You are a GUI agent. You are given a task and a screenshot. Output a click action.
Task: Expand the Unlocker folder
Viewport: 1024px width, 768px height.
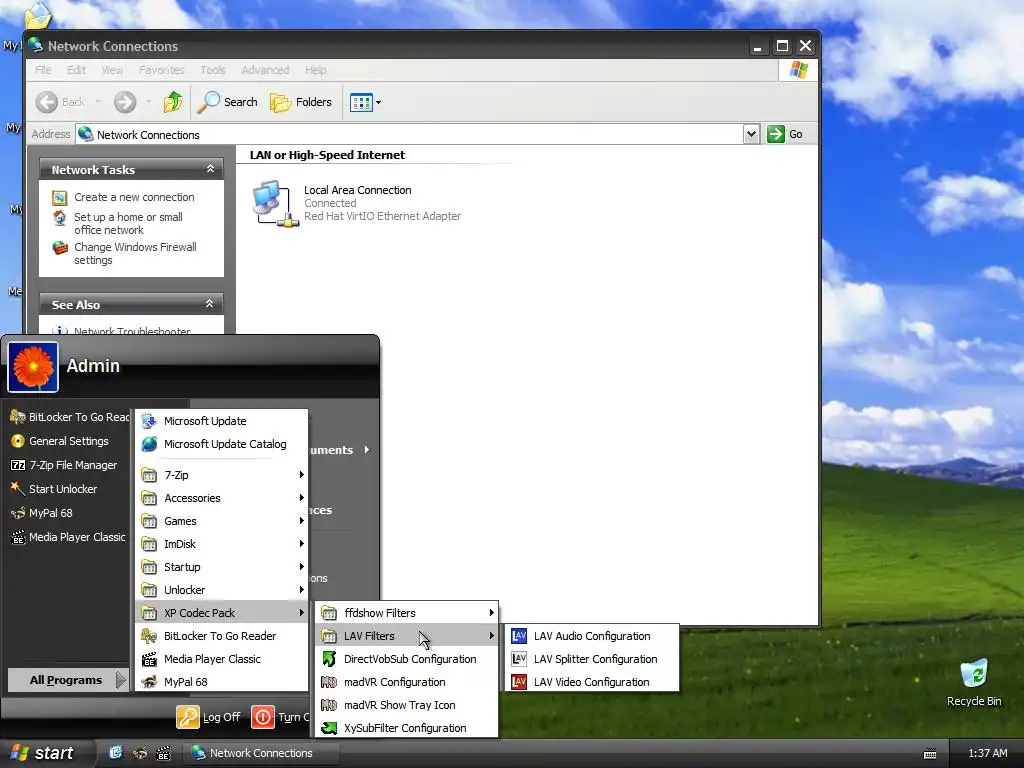click(221, 590)
